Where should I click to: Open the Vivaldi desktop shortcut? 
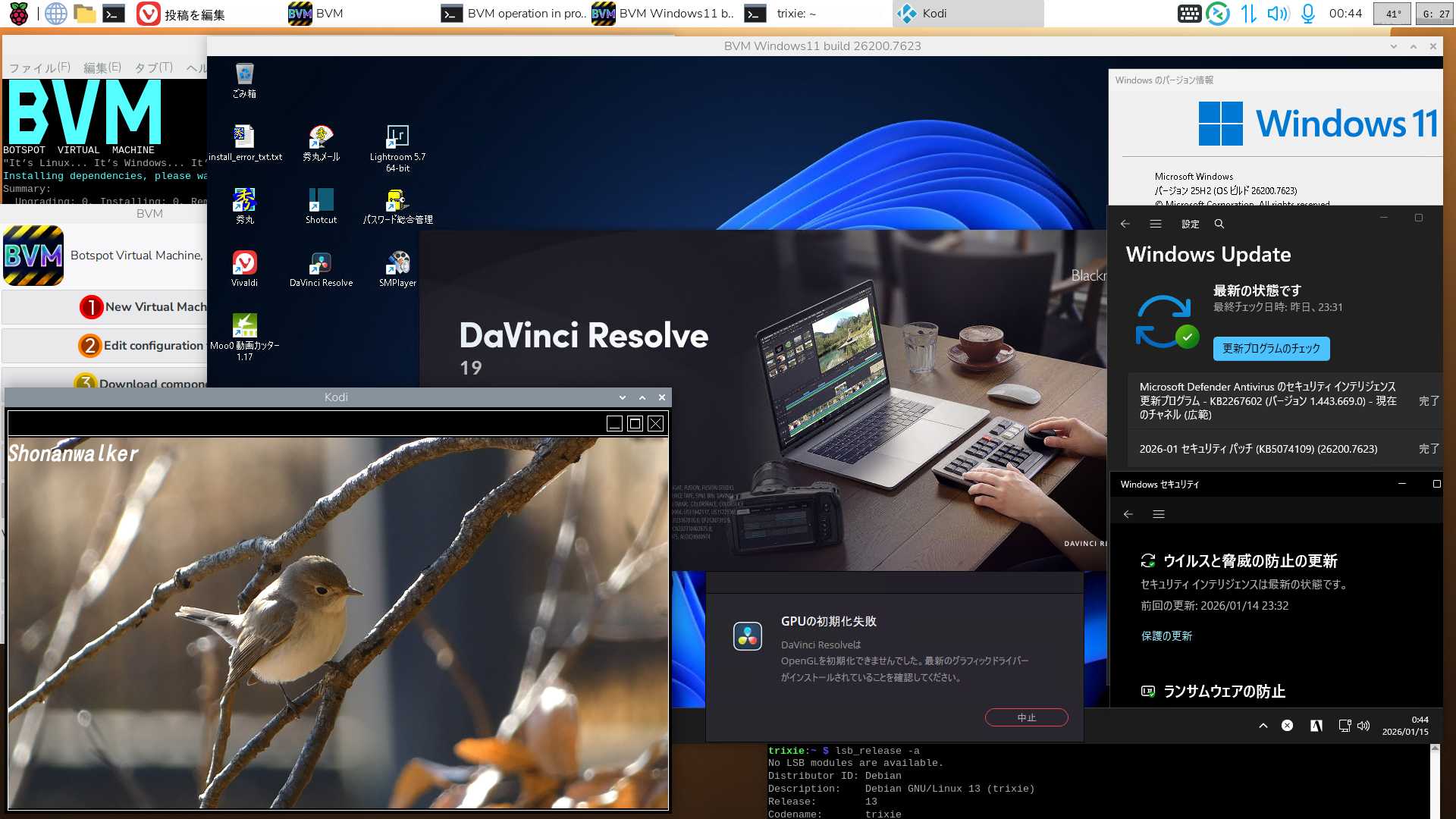coord(244,264)
